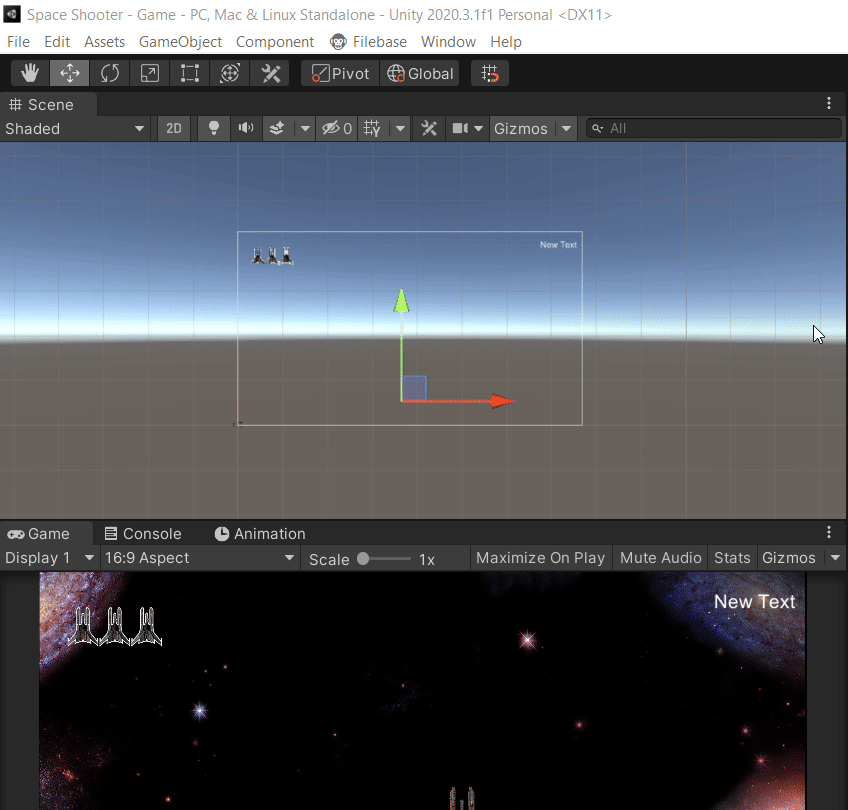This screenshot has height=810, width=848.
Task: Select the Rect Transform tool
Action: click(x=190, y=72)
